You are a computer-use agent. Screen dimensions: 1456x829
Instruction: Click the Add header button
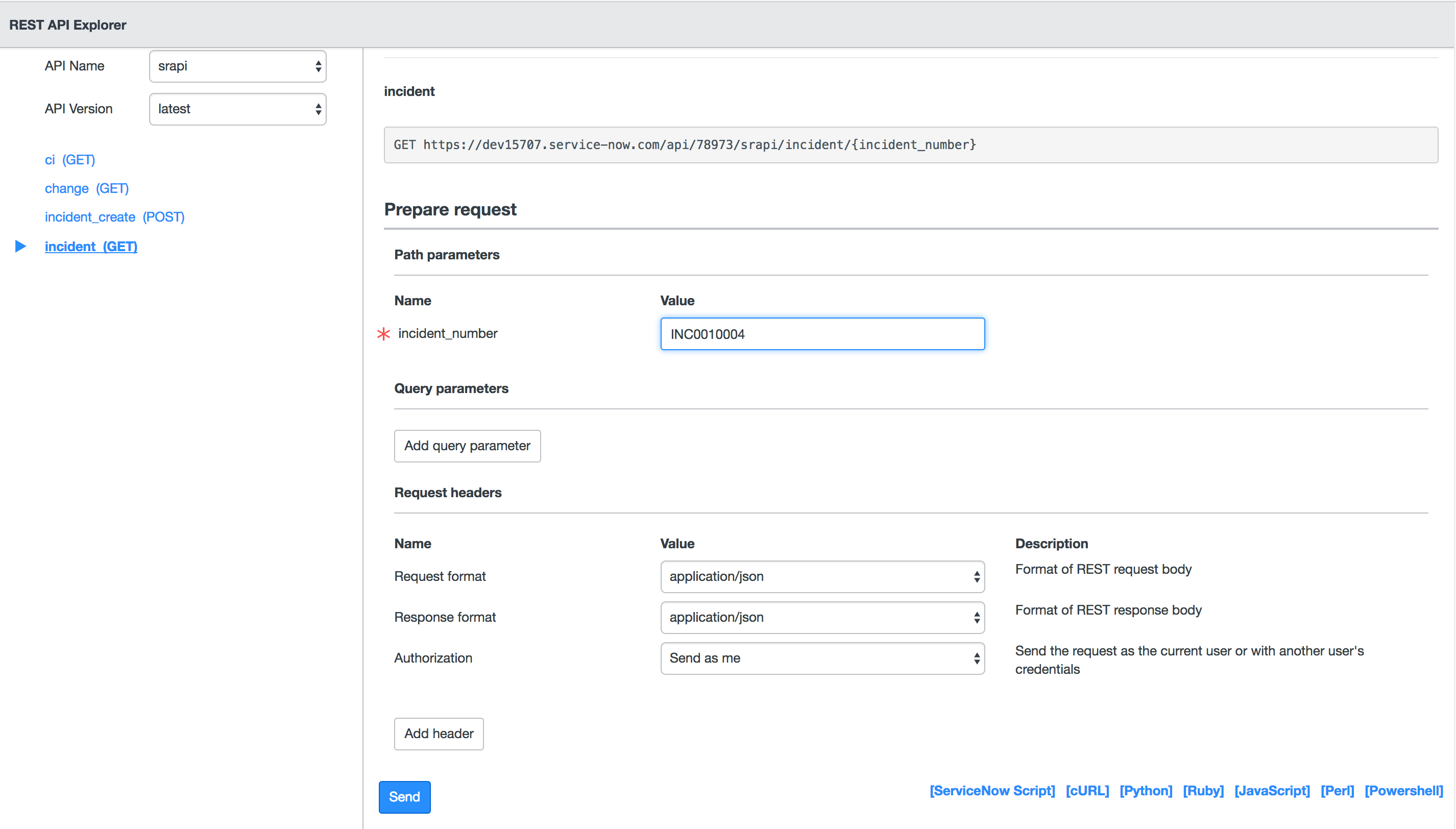tap(439, 734)
